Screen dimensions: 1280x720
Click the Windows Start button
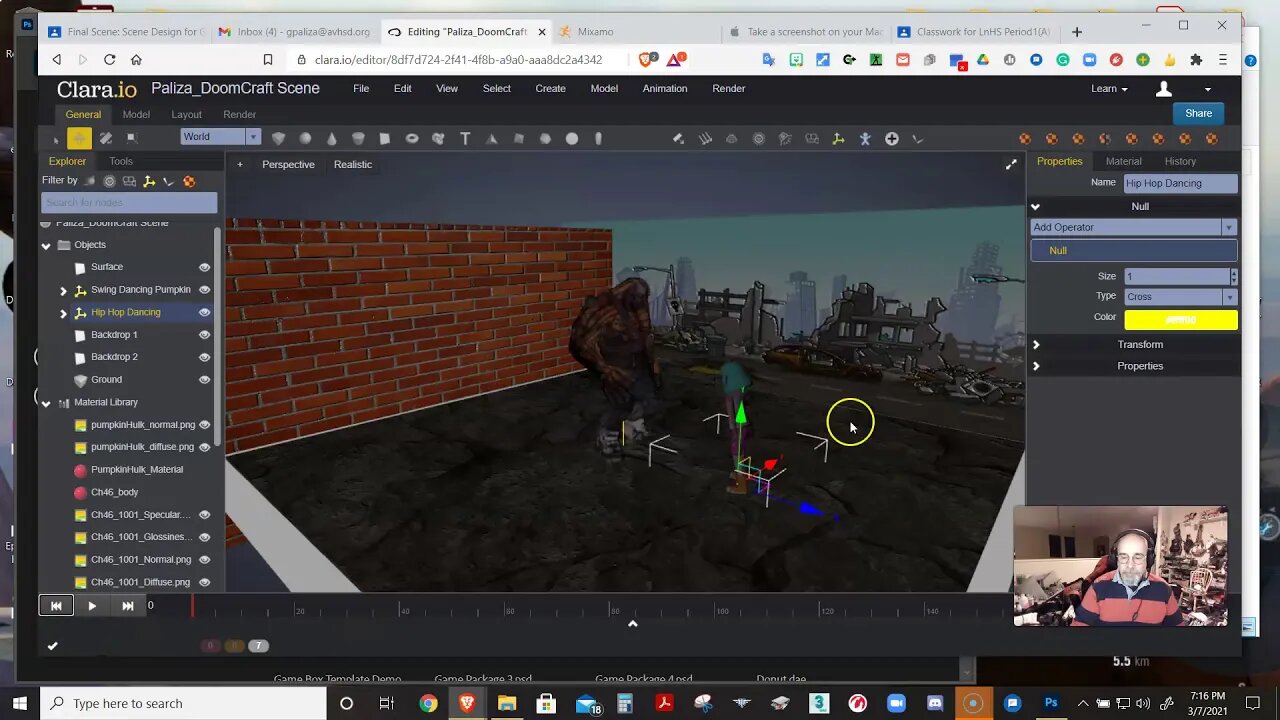pos(20,703)
